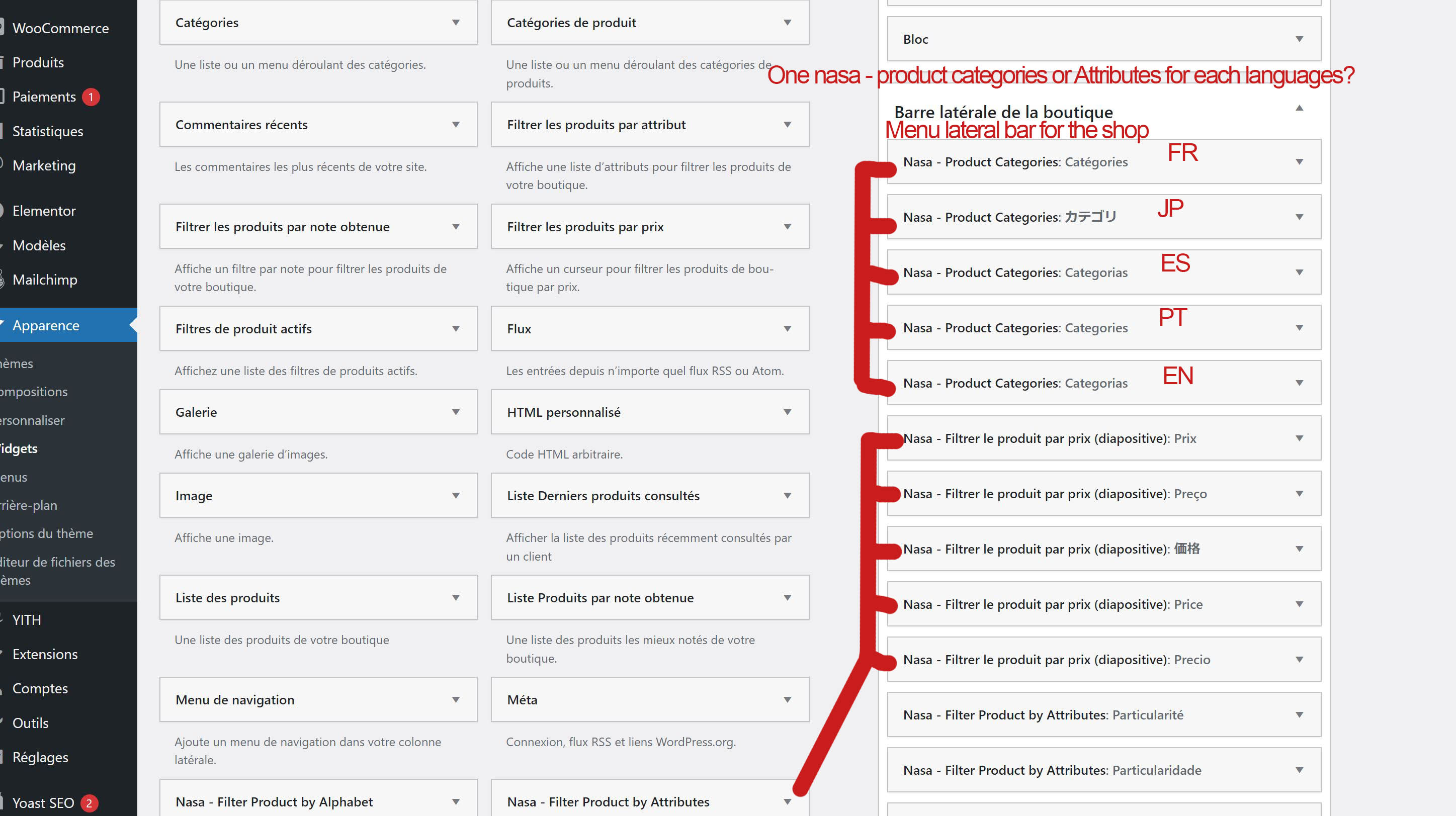Expand the Galerie widget arrow
Viewport: 1456px width, 816px height.
(x=456, y=412)
